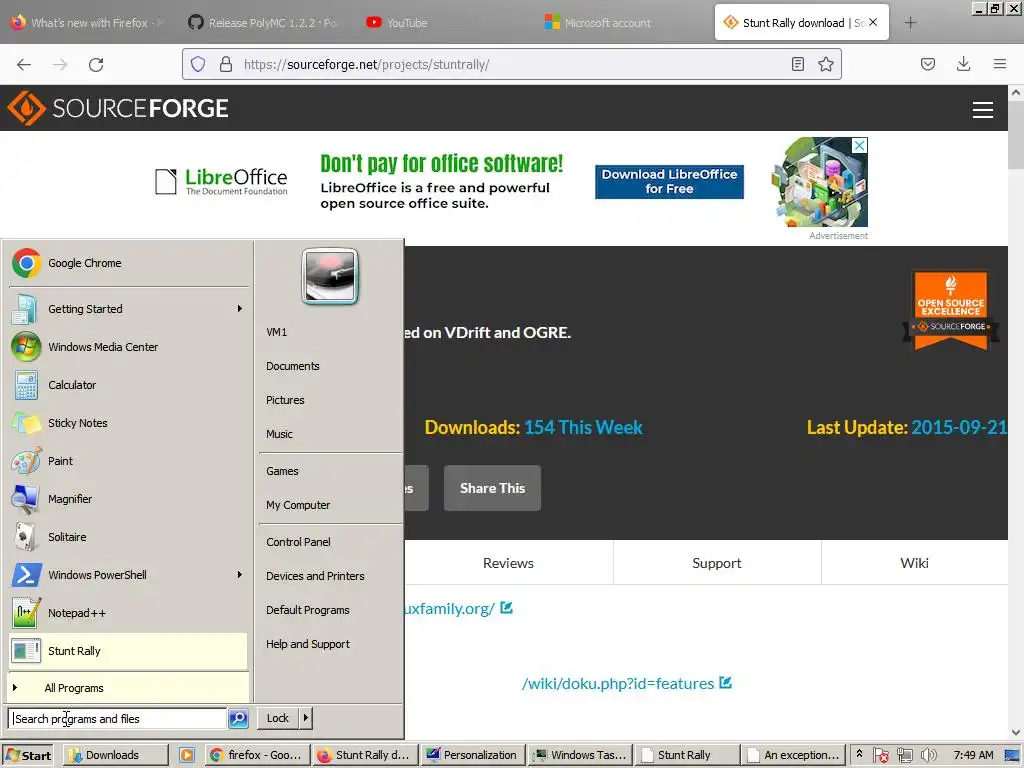Click the Start button
The height and width of the screenshot is (768, 1024).
point(29,755)
